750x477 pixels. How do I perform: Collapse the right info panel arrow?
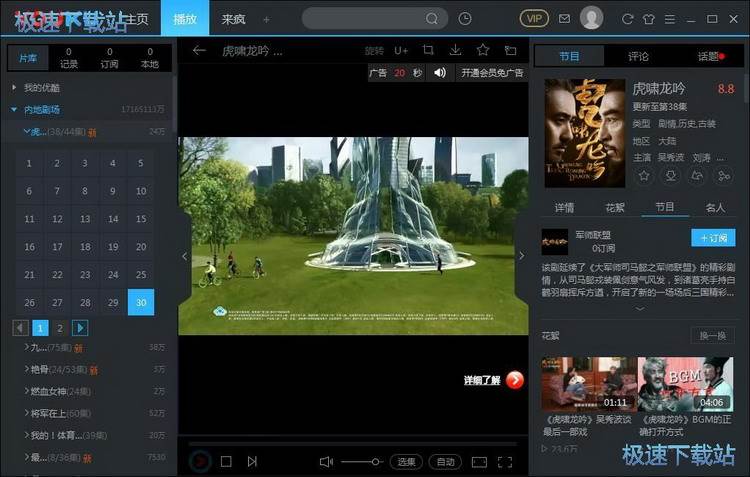(521, 256)
